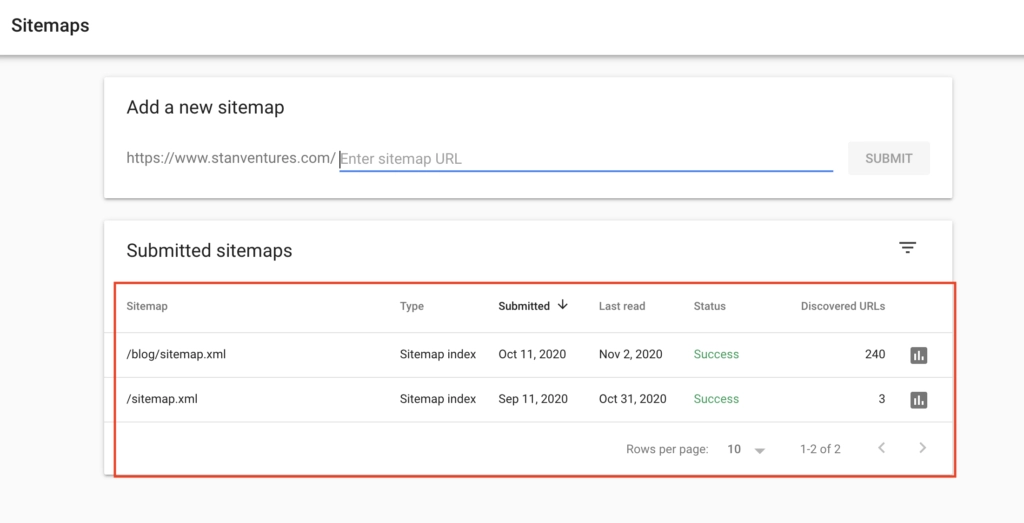Sort by Discovered URLs column header

(x=842, y=306)
